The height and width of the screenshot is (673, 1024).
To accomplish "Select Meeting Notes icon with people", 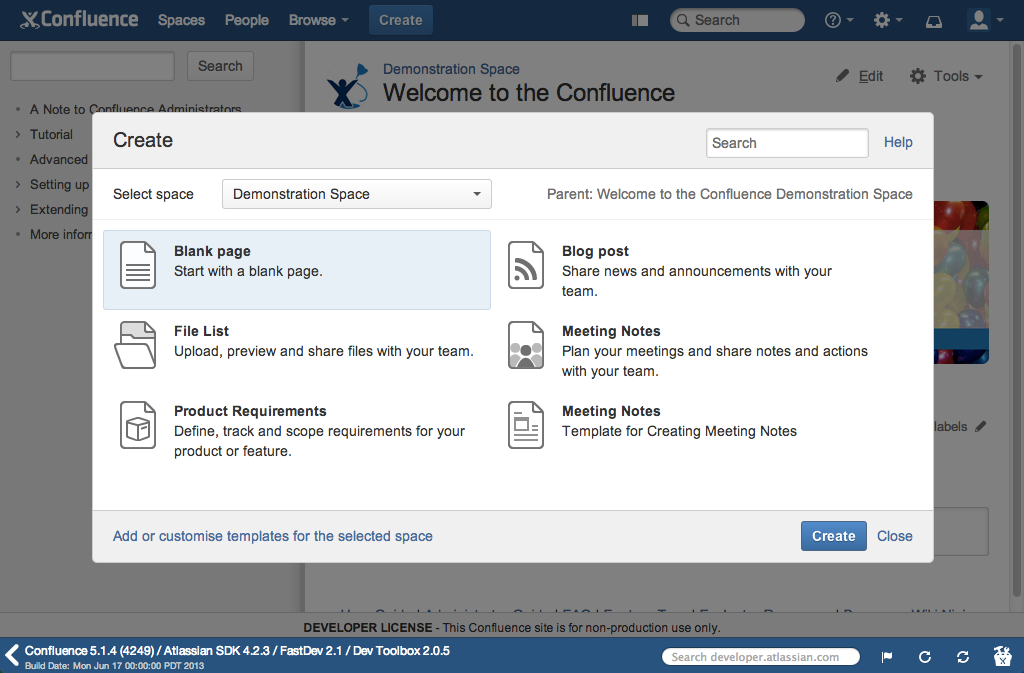I will point(526,345).
